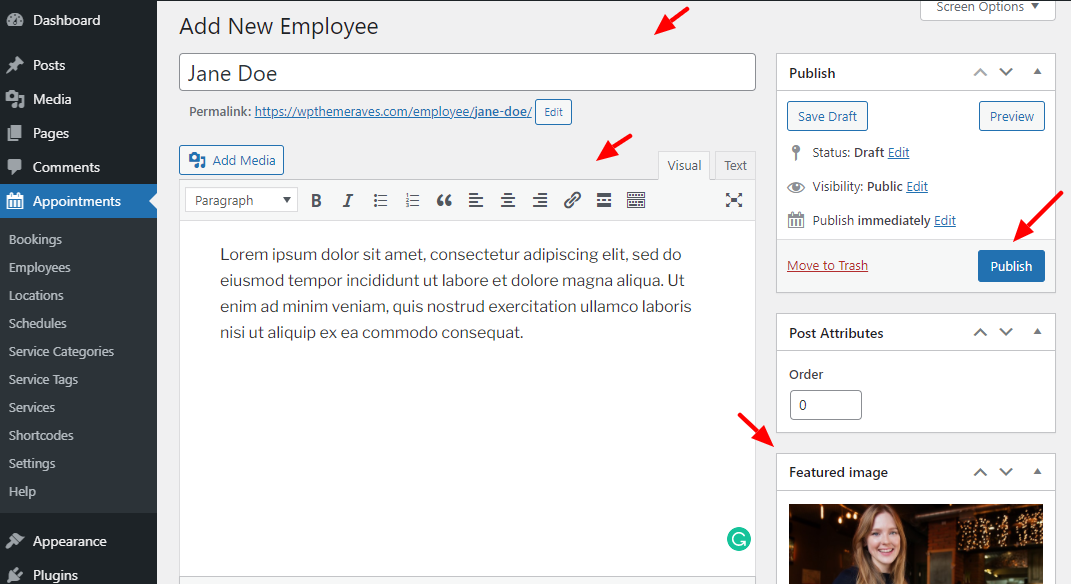The height and width of the screenshot is (584, 1071).
Task: Align text center
Action: coord(507,200)
